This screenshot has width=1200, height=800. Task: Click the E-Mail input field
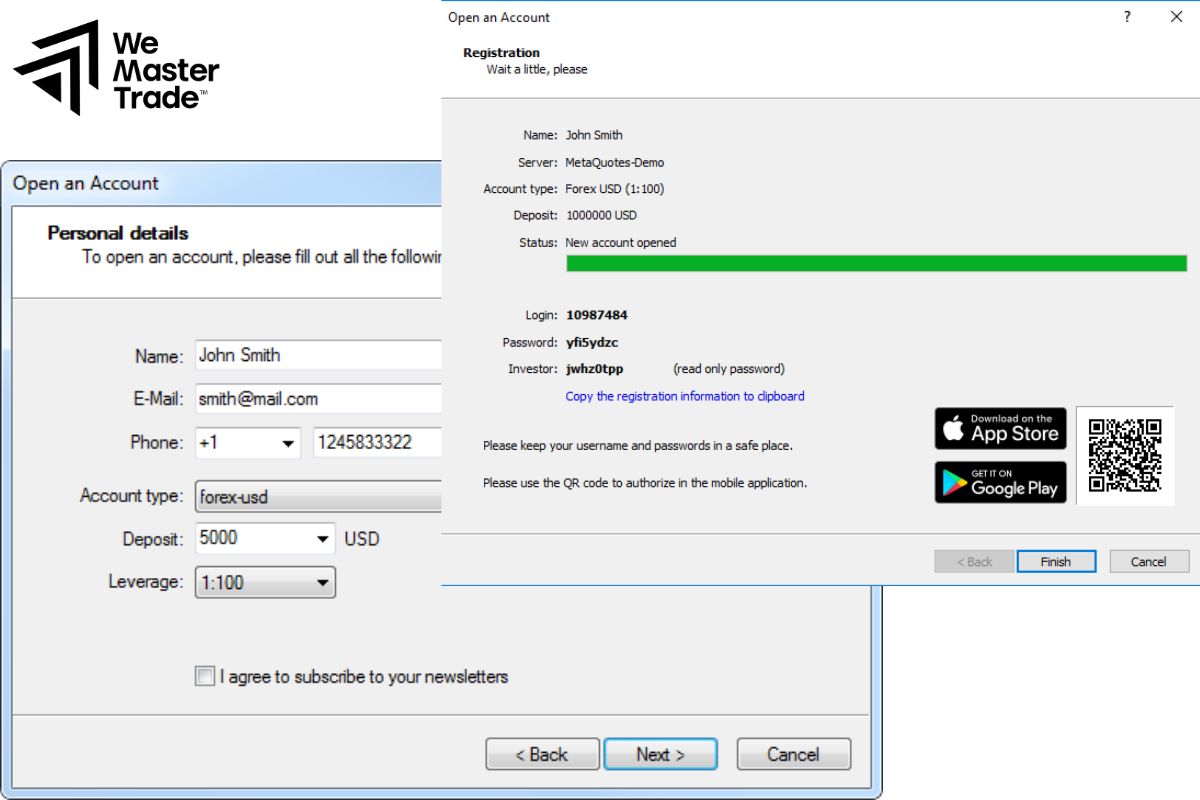(x=318, y=399)
